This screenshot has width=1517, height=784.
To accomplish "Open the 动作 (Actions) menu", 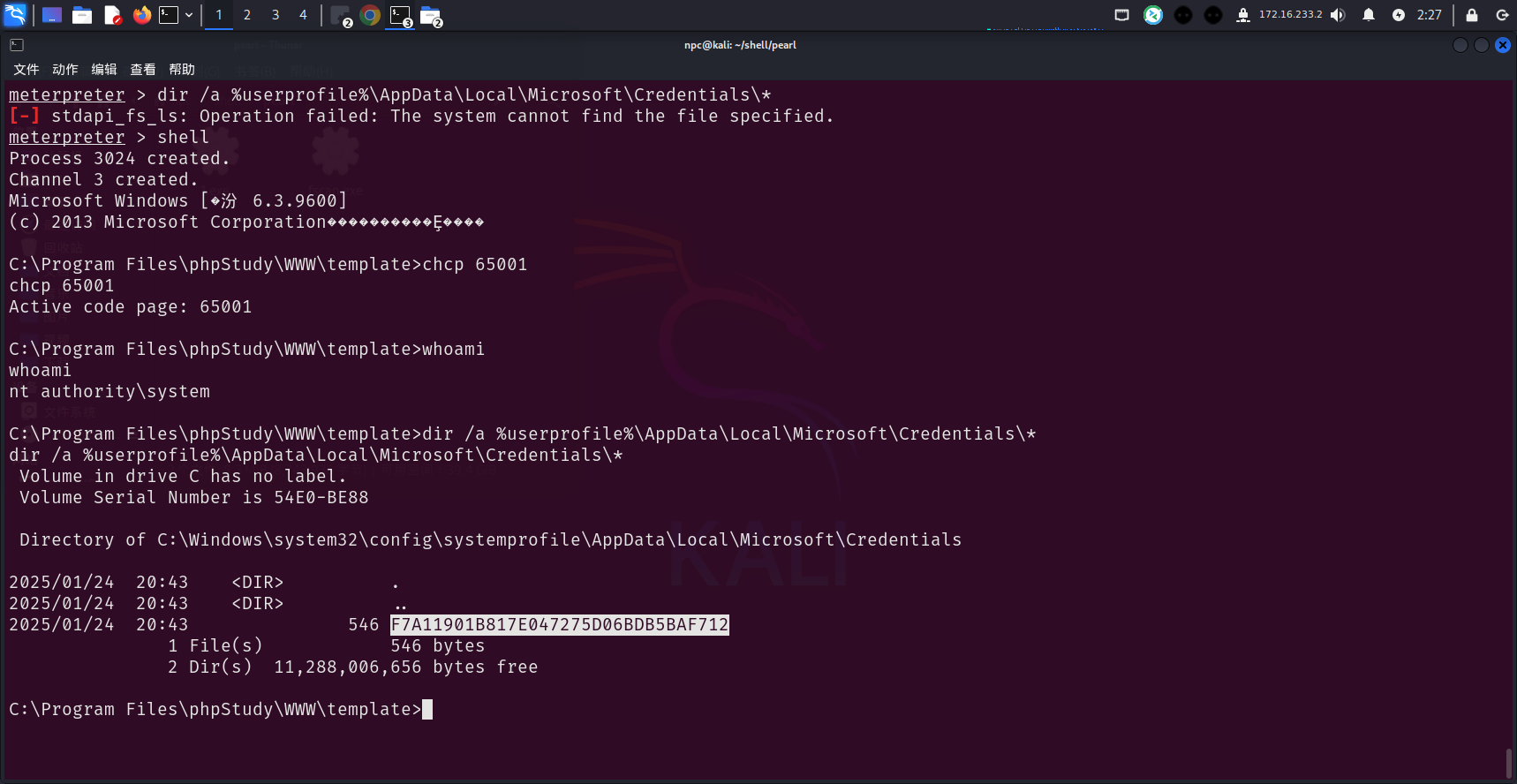I will pyautogui.click(x=65, y=69).
